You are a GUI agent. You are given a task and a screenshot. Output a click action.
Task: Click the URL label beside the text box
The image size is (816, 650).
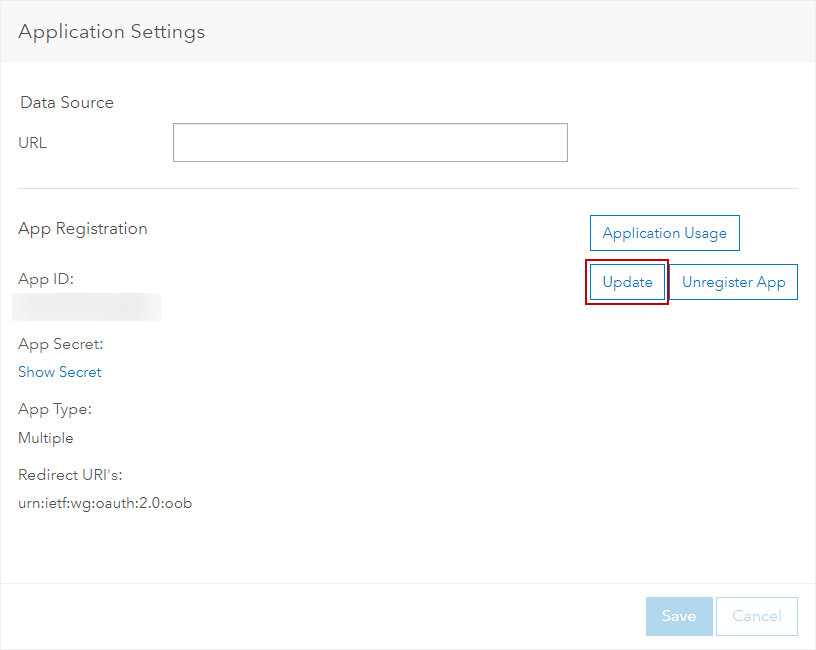point(33,143)
